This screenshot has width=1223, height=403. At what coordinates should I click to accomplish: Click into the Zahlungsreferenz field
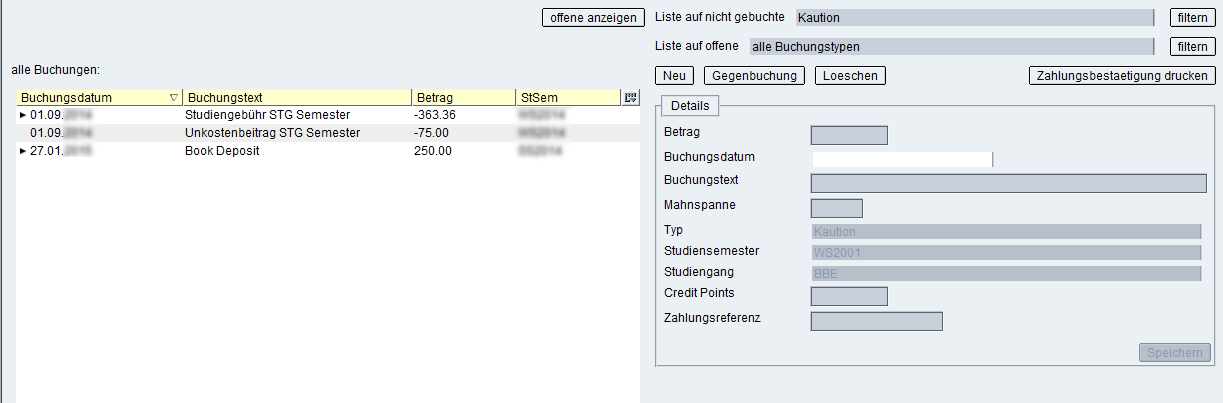876,321
